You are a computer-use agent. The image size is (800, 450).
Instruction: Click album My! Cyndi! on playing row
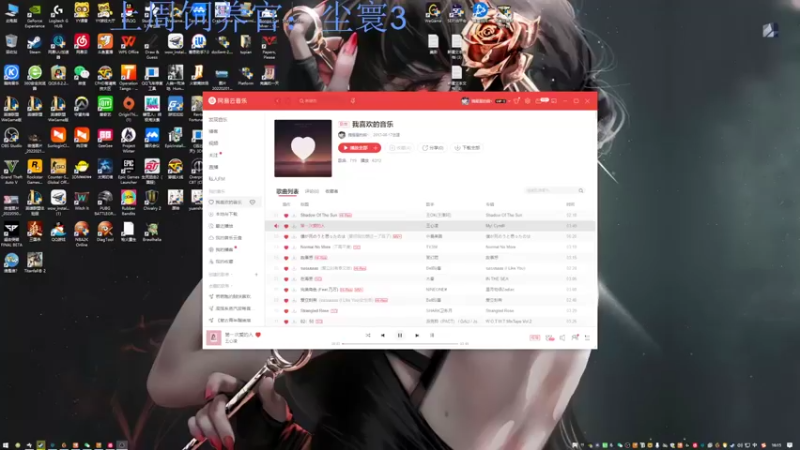(x=495, y=226)
